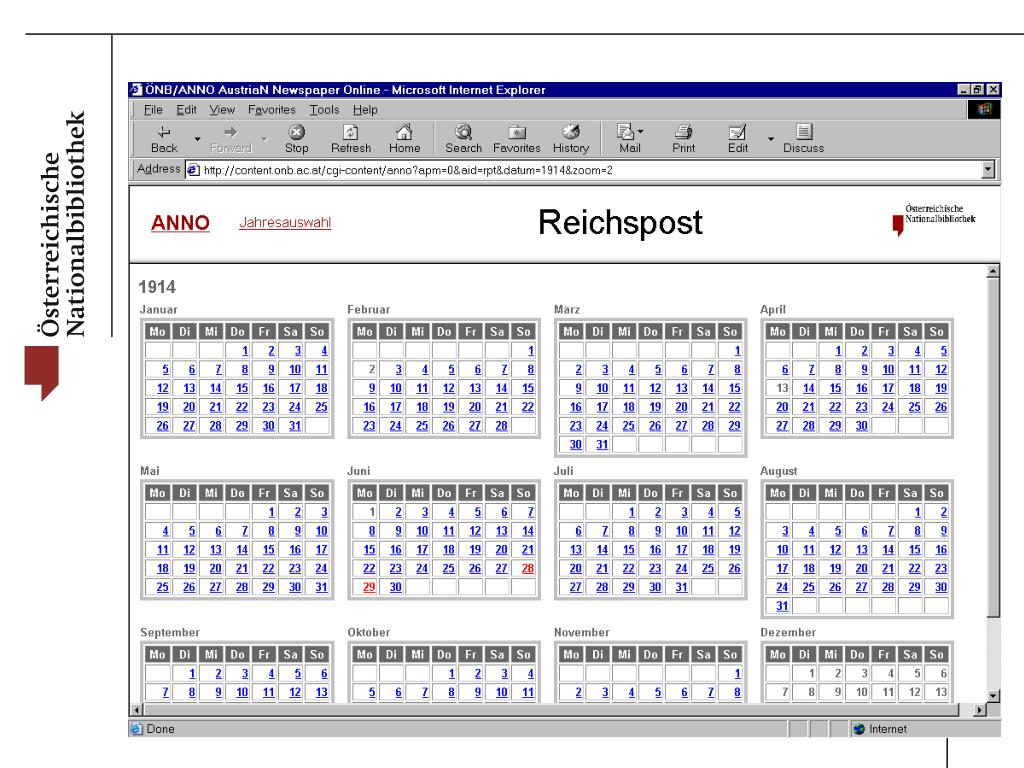Open the Home page icon
The height and width of the screenshot is (768, 1024).
[404, 139]
